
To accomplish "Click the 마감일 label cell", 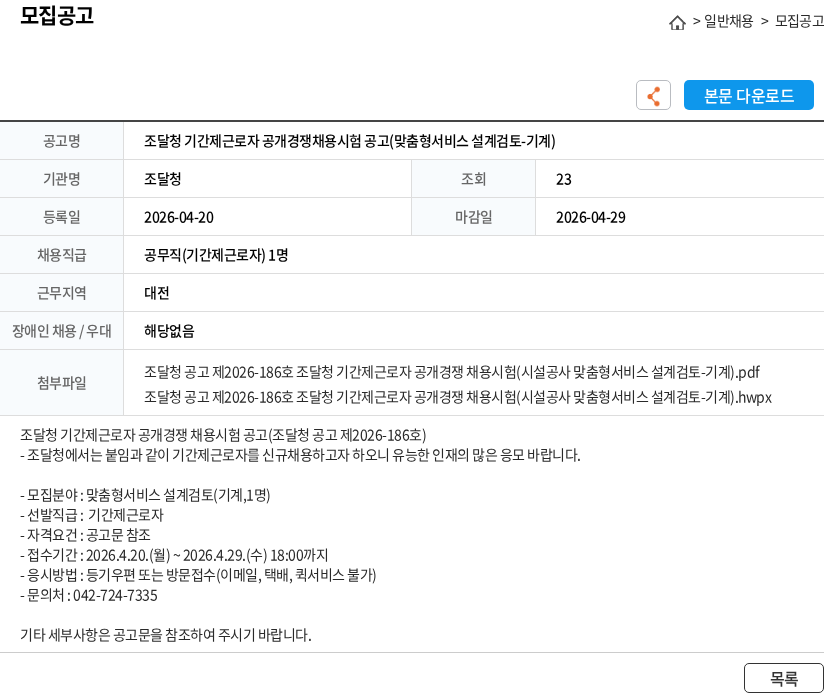I will (x=473, y=217).
